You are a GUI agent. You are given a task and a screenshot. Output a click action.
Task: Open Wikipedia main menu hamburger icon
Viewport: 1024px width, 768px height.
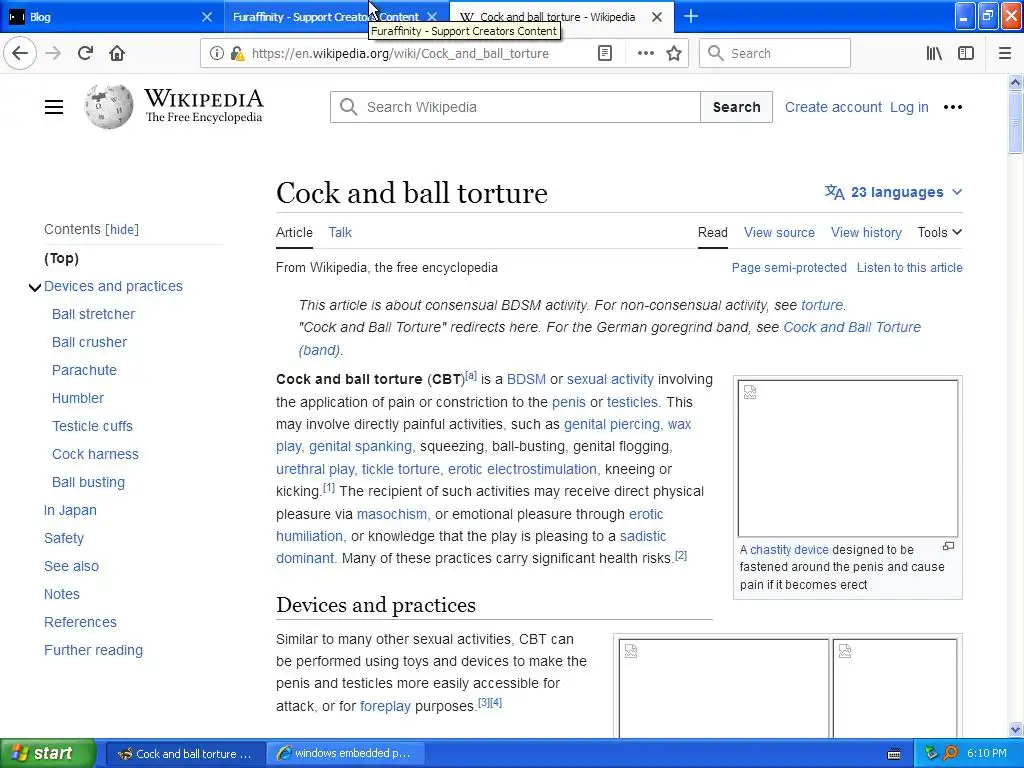pyautogui.click(x=54, y=107)
